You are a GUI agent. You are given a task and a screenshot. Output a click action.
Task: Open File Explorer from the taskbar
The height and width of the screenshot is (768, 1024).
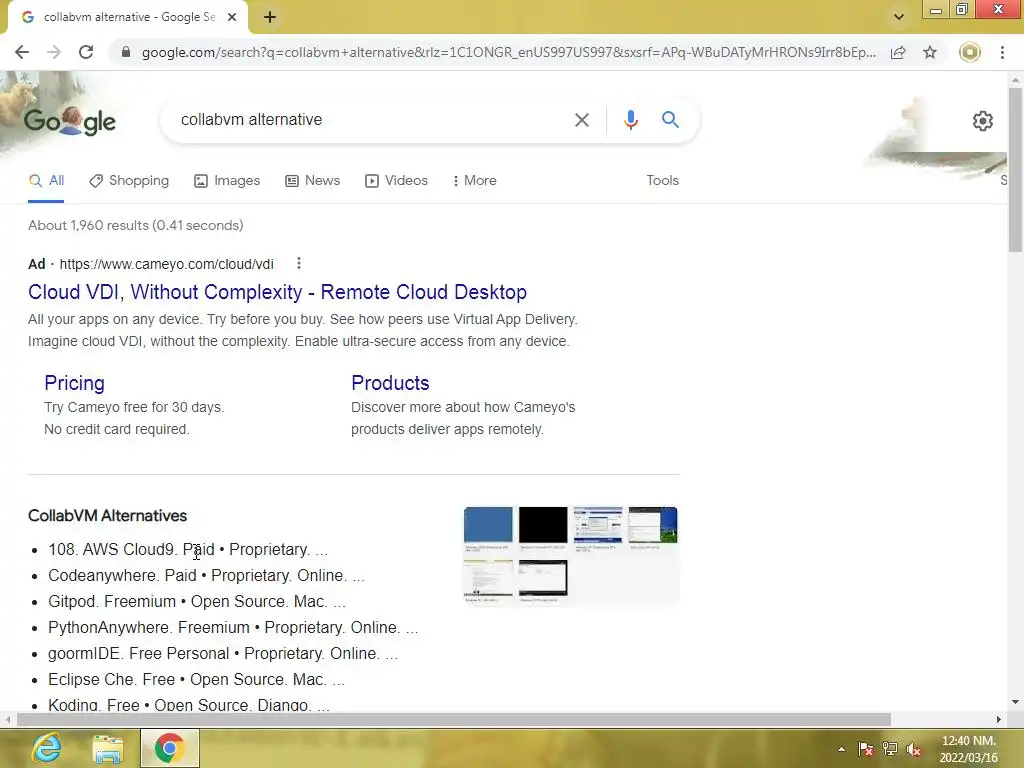[x=108, y=748]
